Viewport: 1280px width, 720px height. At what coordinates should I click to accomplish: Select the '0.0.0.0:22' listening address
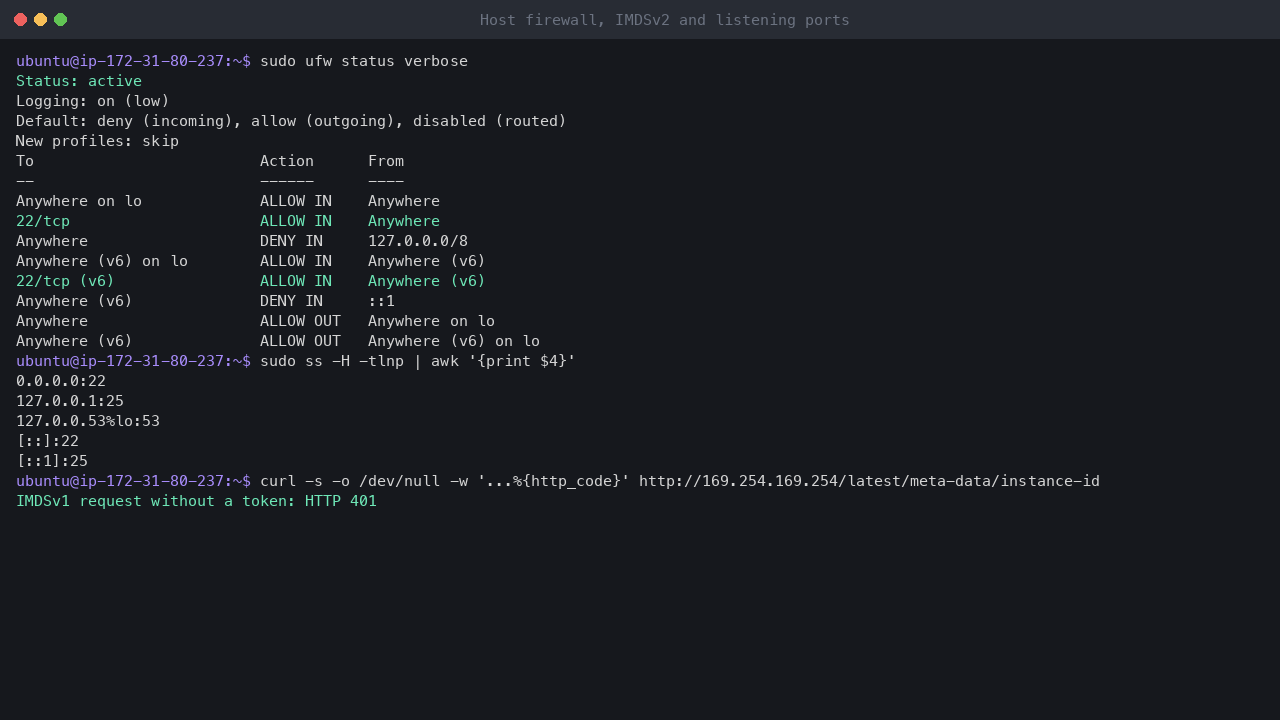coord(61,381)
